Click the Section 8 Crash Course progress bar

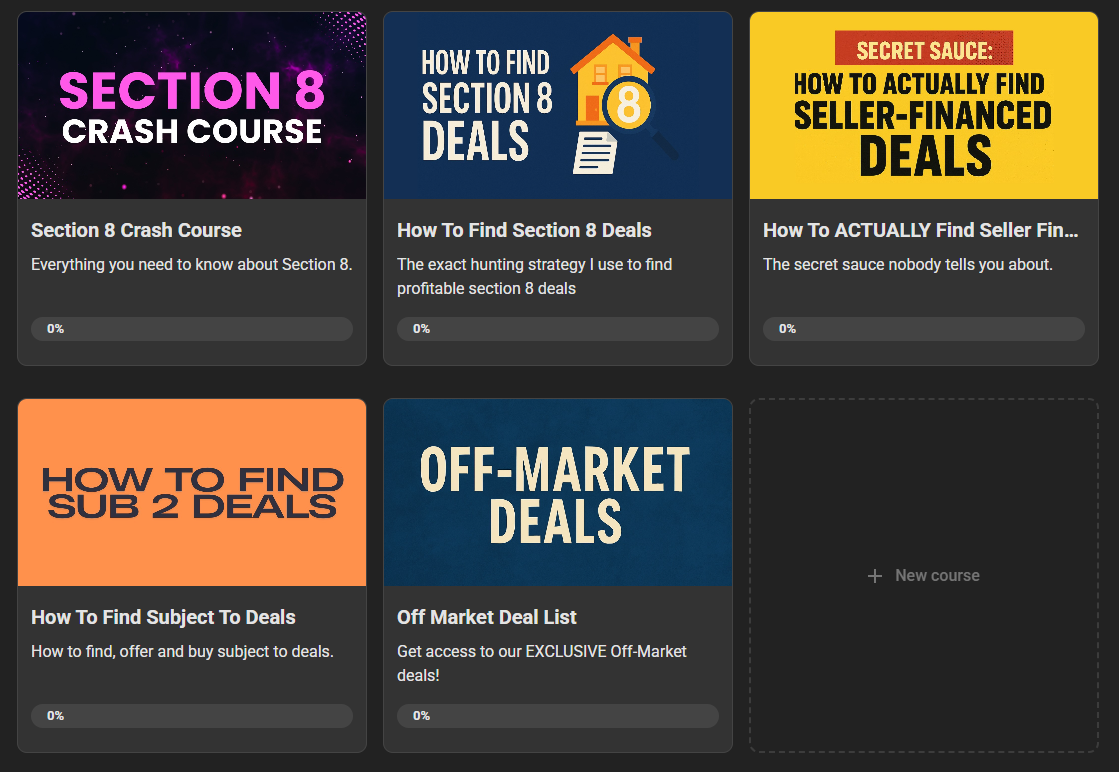pos(192,329)
